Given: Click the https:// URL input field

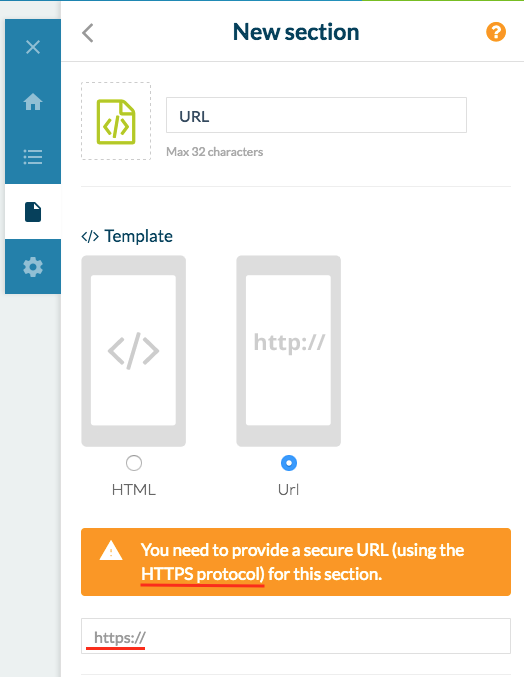Looking at the screenshot, I should coord(296,636).
